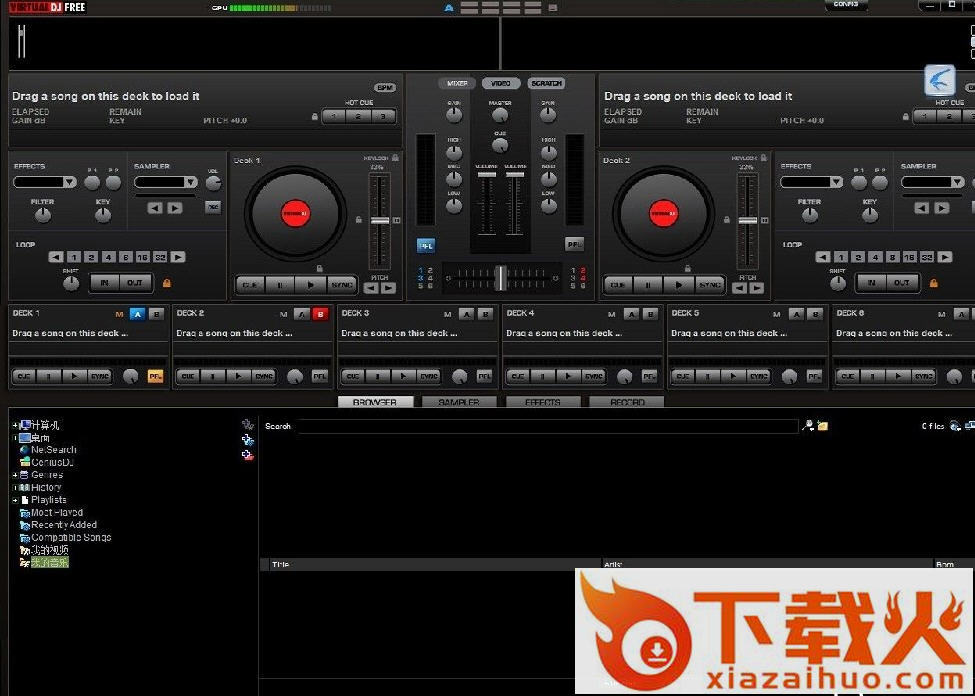Open the VIDEO center panel

click(501, 83)
